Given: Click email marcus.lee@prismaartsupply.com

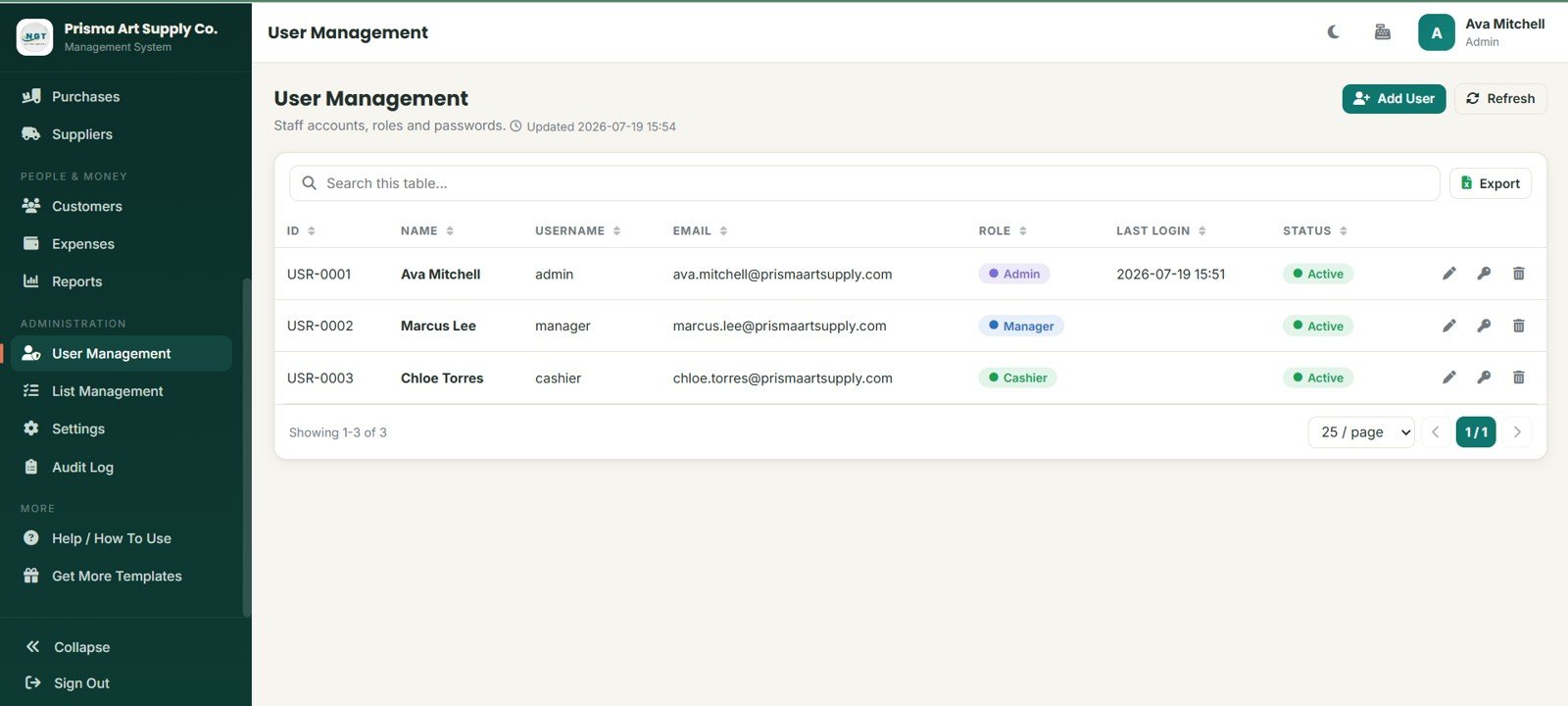Looking at the screenshot, I should pos(779,326).
